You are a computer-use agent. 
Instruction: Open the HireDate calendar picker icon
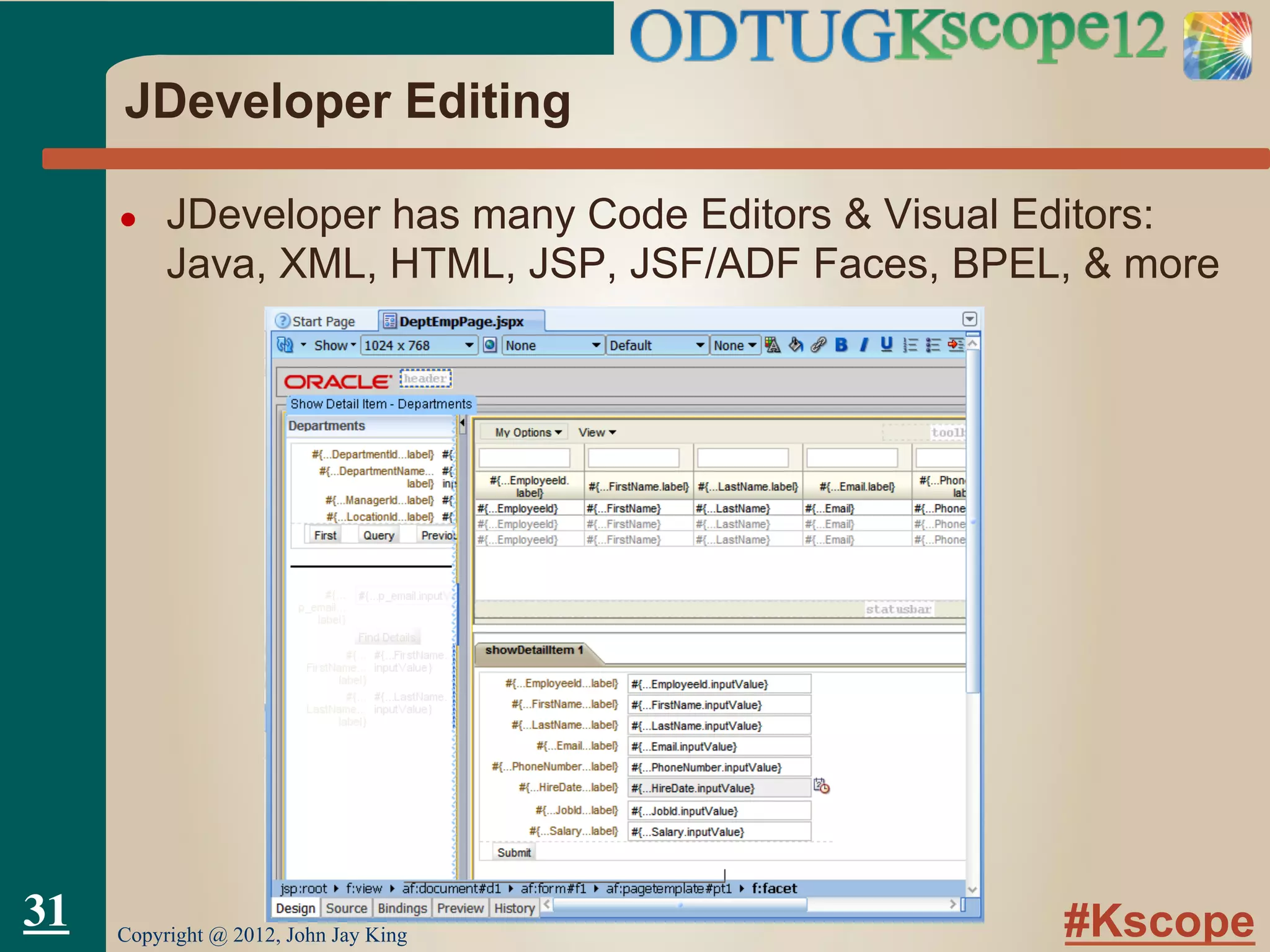point(822,786)
